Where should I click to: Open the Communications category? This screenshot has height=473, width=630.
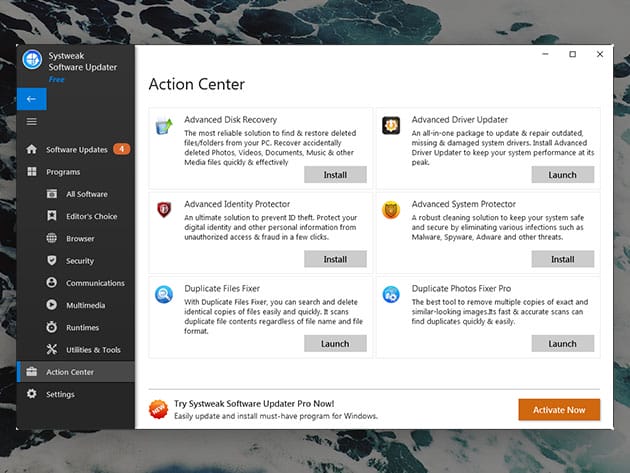tap(76, 283)
